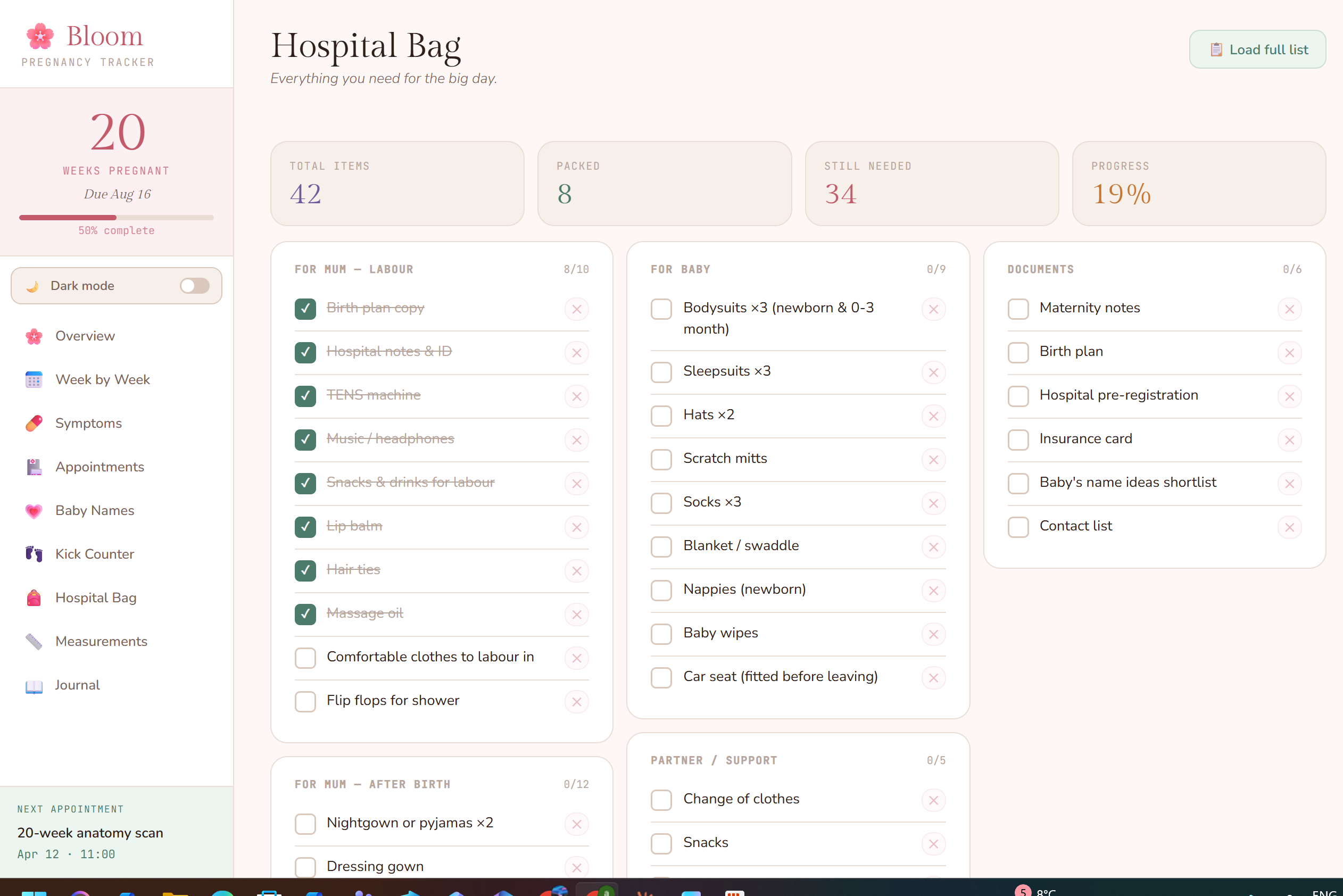Go to Week by Week
Screen dimensions: 1343x896
pyautogui.click(x=116, y=379)
